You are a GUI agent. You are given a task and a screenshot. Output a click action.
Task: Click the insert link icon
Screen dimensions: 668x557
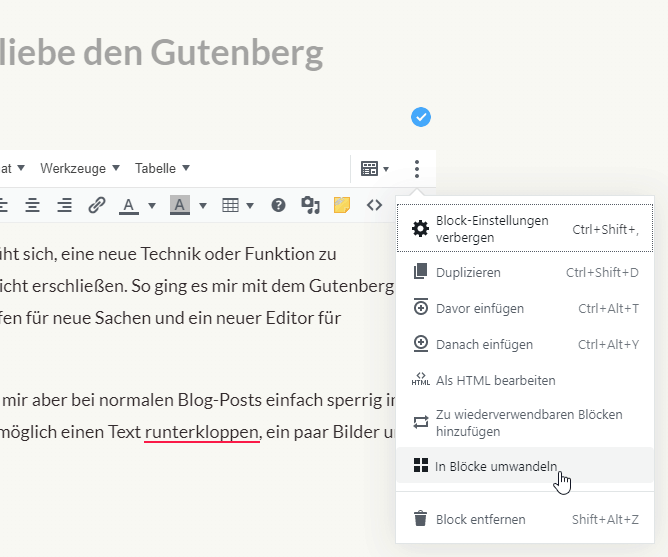coord(97,205)
